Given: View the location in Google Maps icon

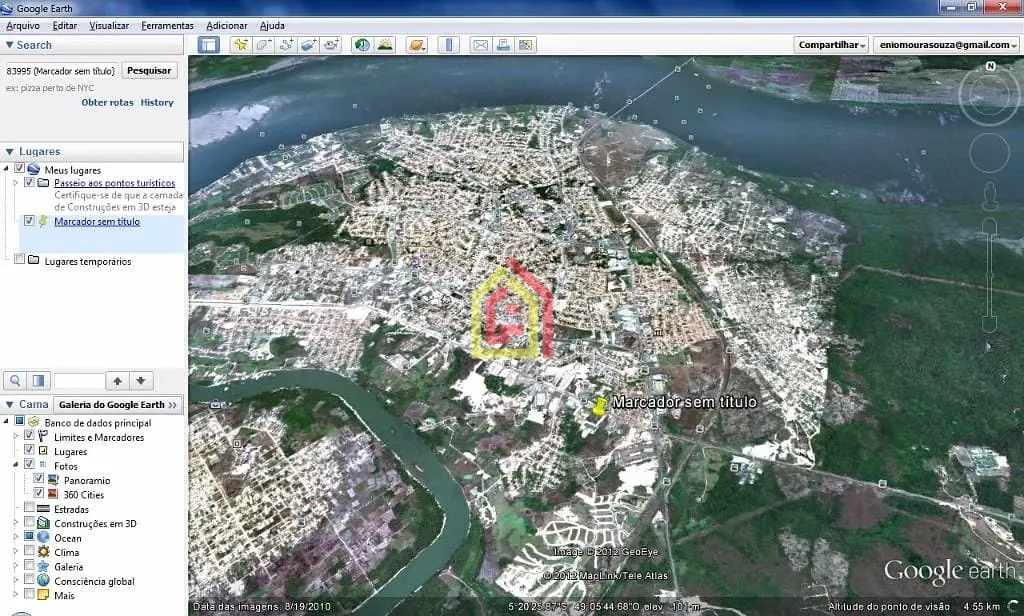Looking at the screenshot, I should pyautogui.click(x=525, y=44).
